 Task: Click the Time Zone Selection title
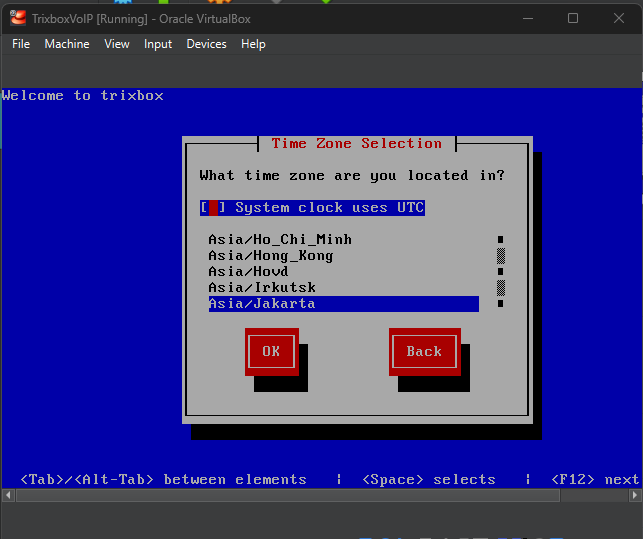(x=357, y=144)
